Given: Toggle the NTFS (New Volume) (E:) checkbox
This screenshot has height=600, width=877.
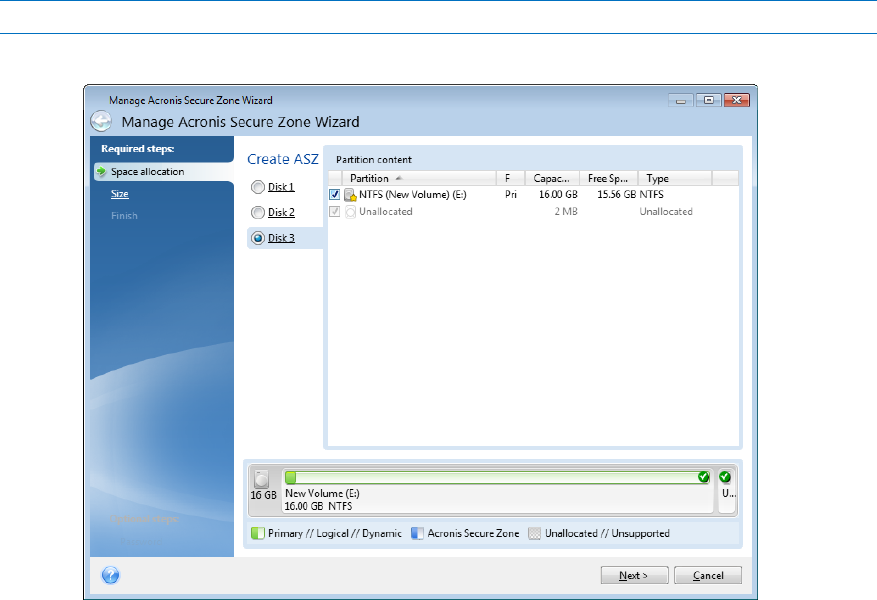Looking at the screenshot, I should tap(334, 195).
